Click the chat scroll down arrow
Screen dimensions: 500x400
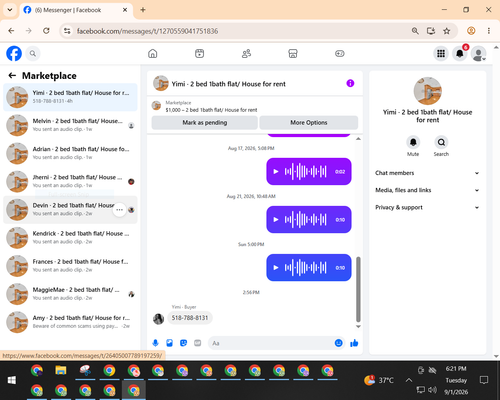(x=358, y=326)
